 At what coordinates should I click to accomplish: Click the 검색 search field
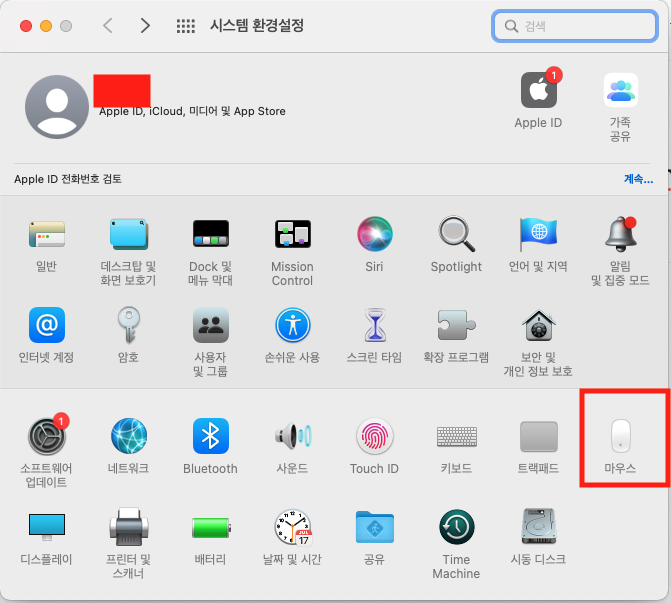click(x=574, y=26)
